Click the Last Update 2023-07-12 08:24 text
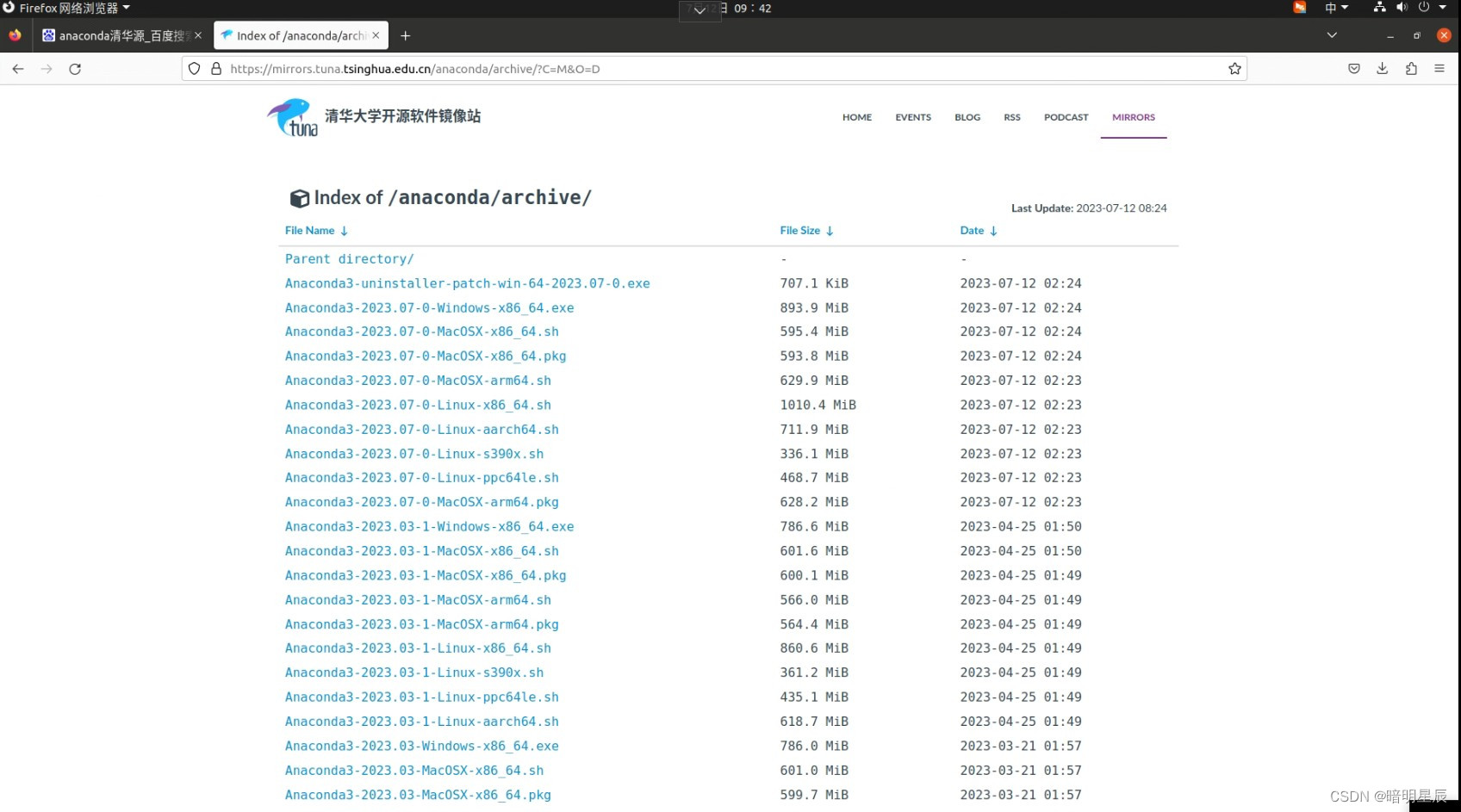 tap(1089, 208)
